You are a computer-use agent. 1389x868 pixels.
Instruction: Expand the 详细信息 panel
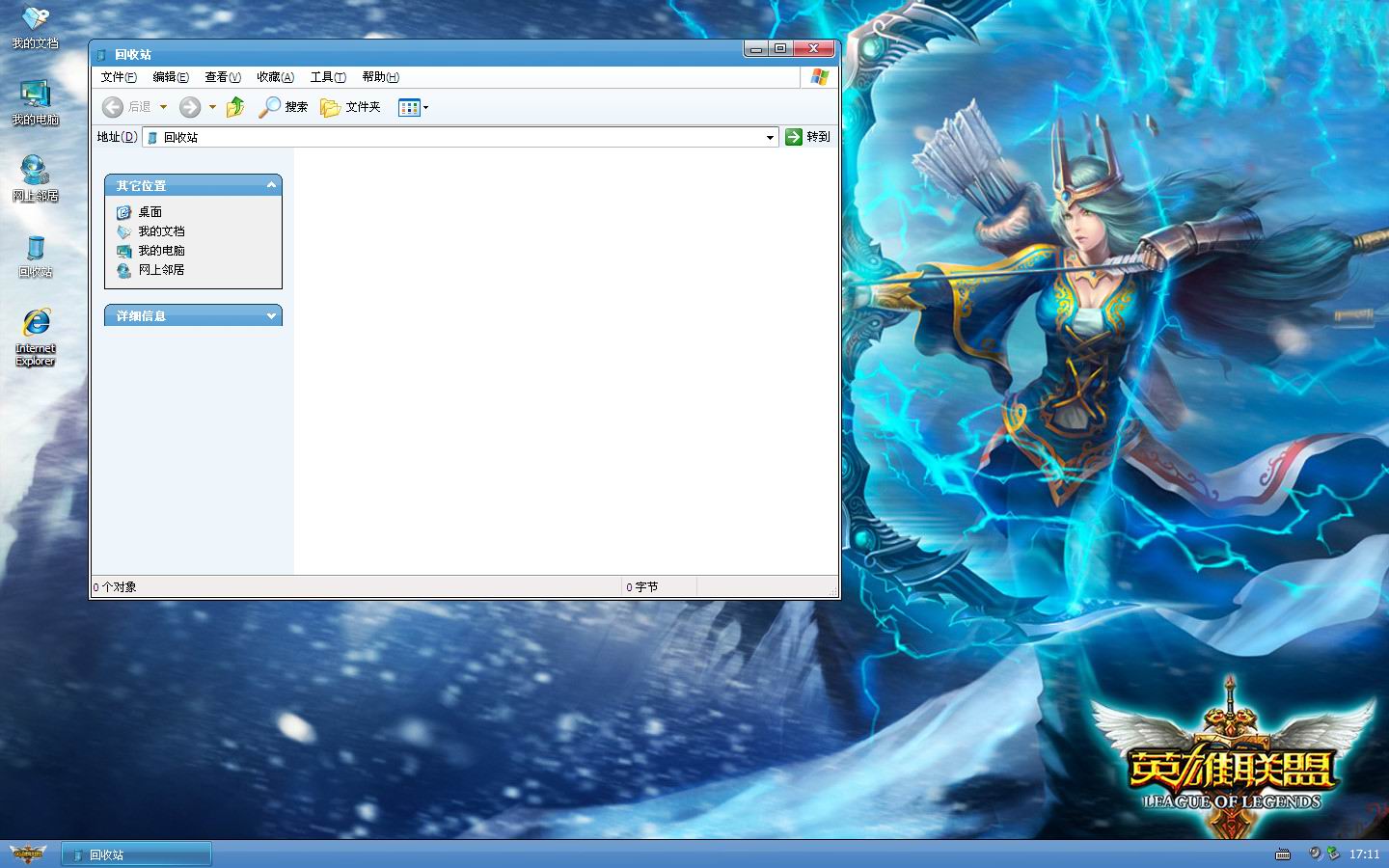point(271,315)
